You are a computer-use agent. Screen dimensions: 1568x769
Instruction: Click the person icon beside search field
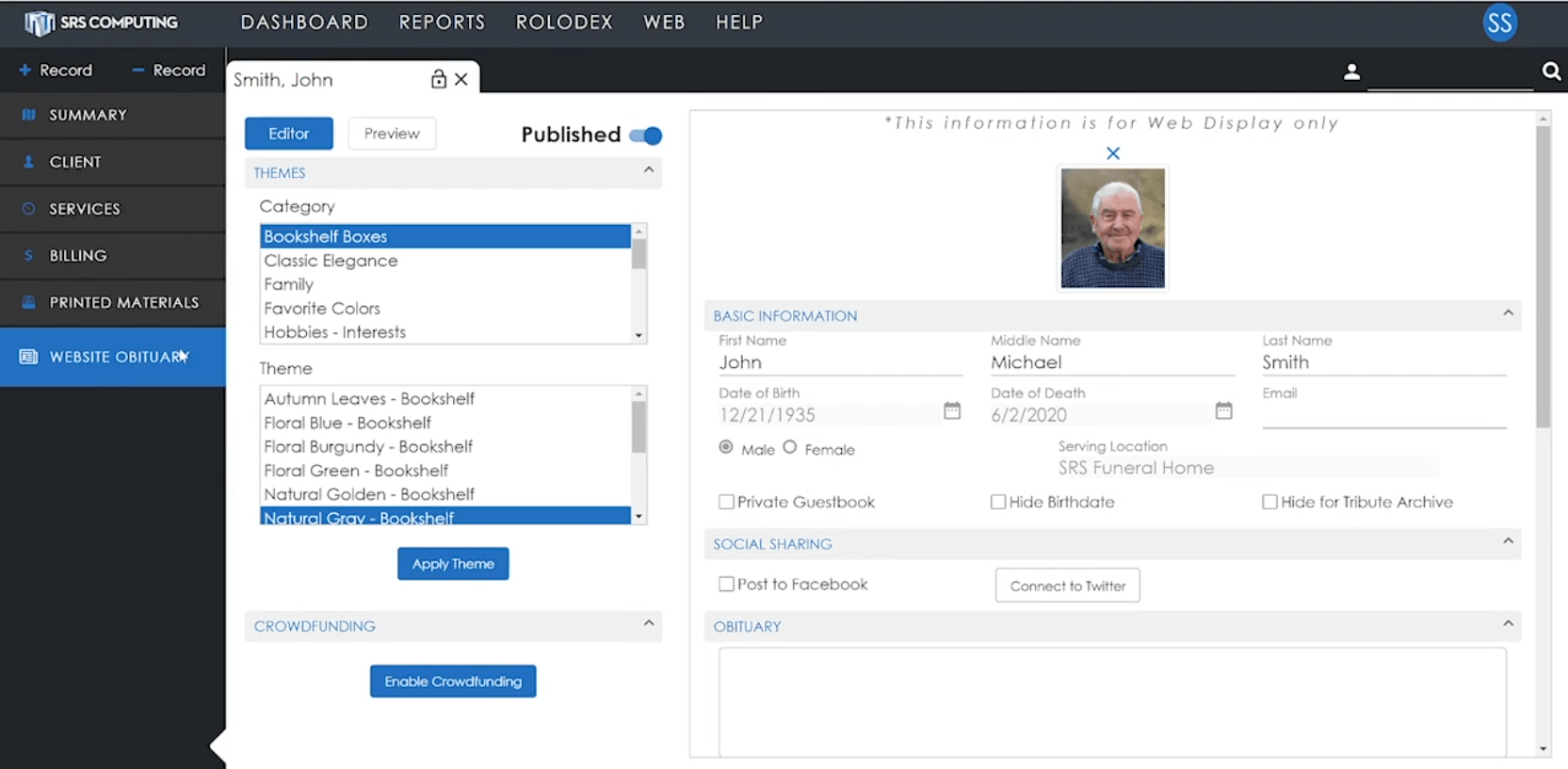(1351, 72)
